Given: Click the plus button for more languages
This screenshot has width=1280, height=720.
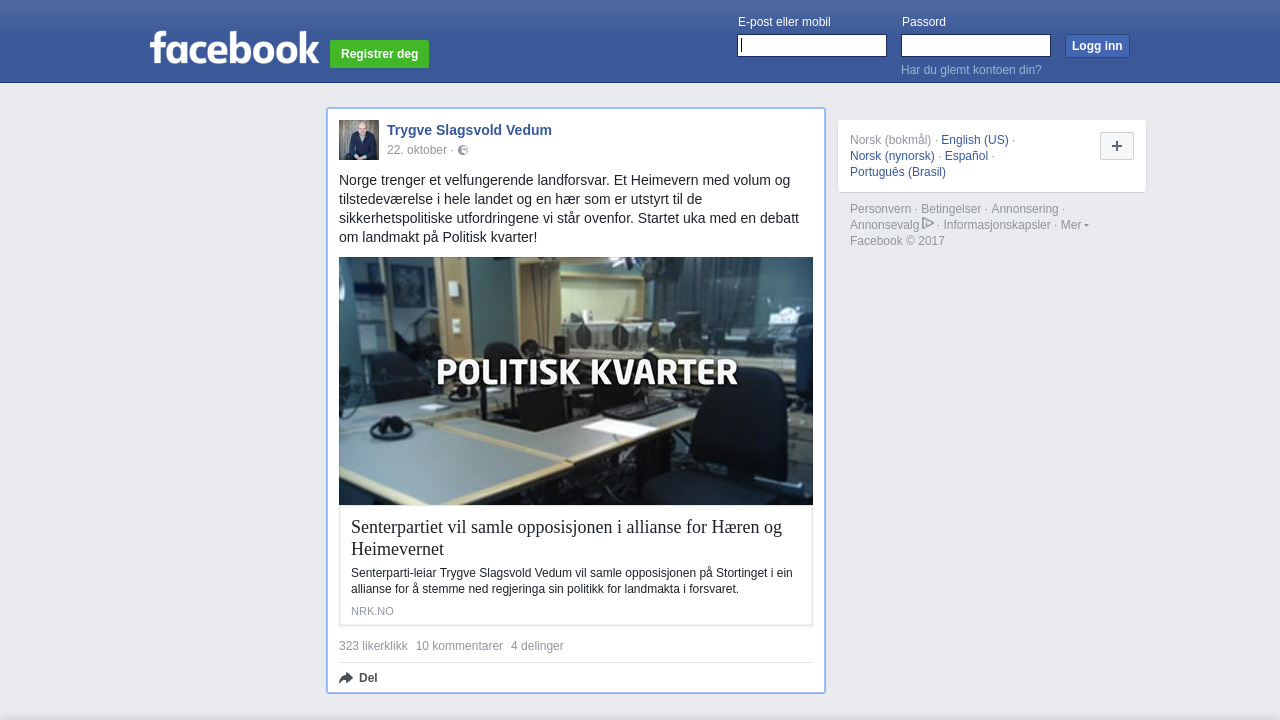Looking at the screenshot, I should coord(1117,146).
